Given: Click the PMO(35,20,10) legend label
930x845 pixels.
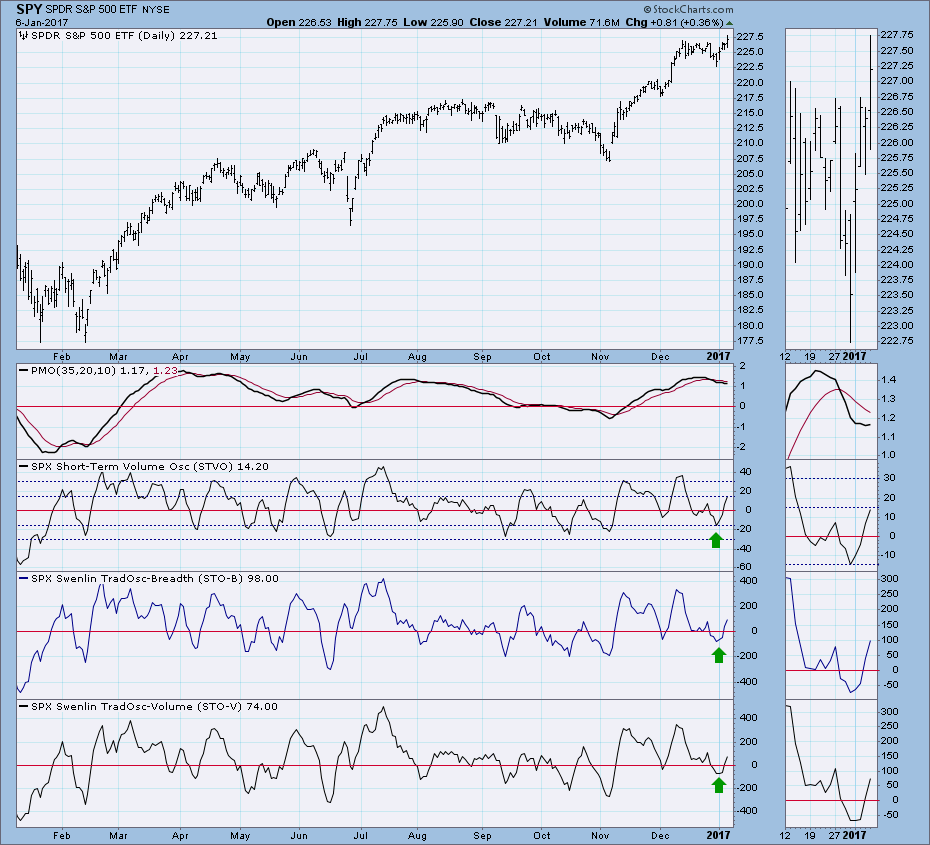Looking at the screenshot, I should [74, 370].
